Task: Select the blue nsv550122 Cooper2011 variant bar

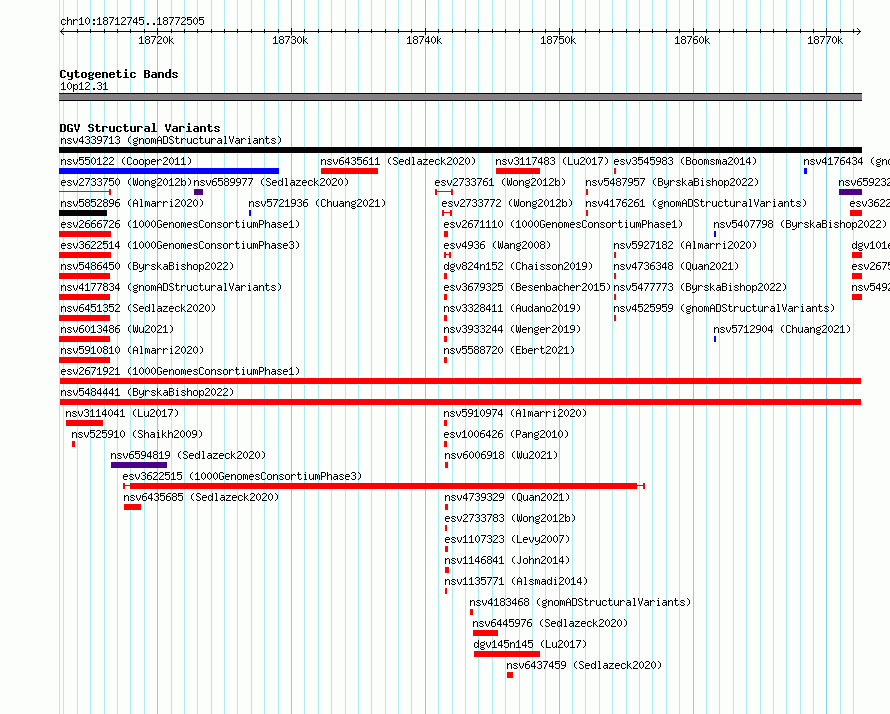Action: pyautogui.click(x=169, y=171)
